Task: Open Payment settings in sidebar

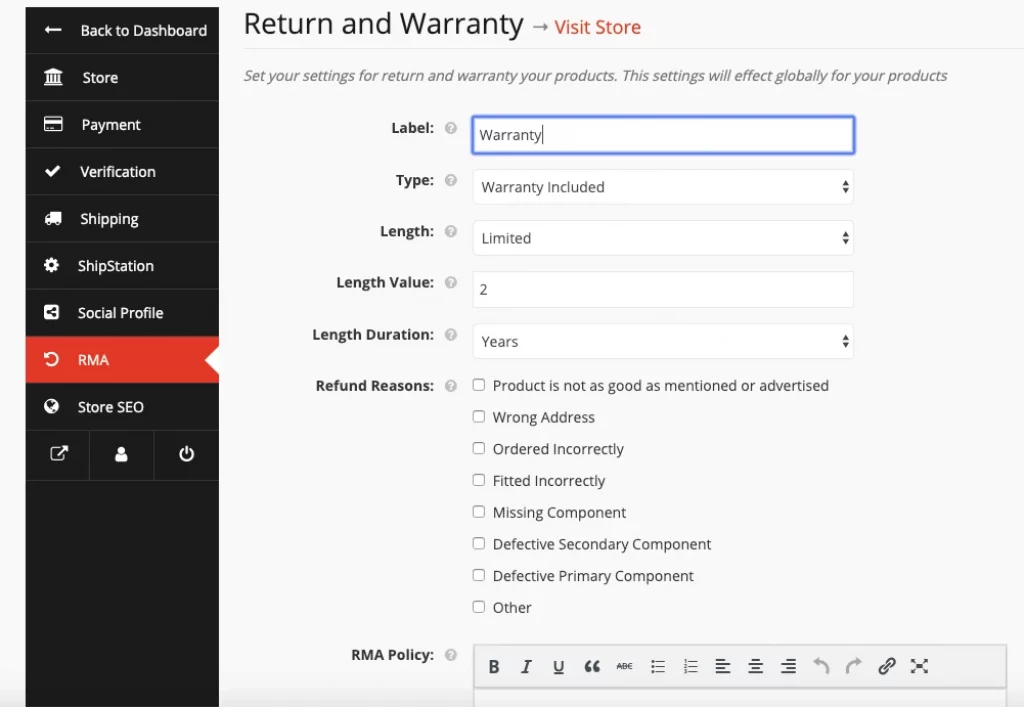Action: click(x=122, y=124)
